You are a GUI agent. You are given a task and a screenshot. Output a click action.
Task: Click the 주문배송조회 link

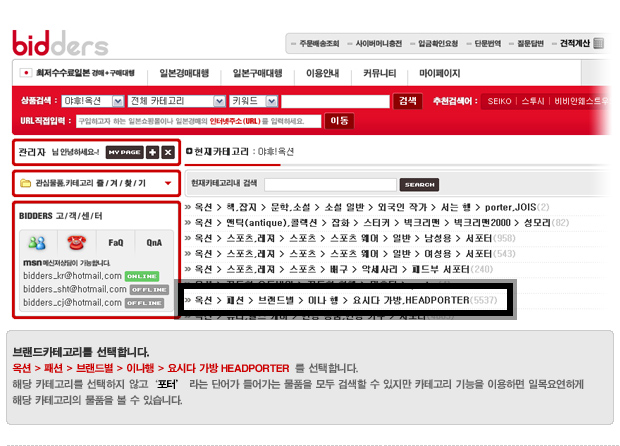[319, 43]
